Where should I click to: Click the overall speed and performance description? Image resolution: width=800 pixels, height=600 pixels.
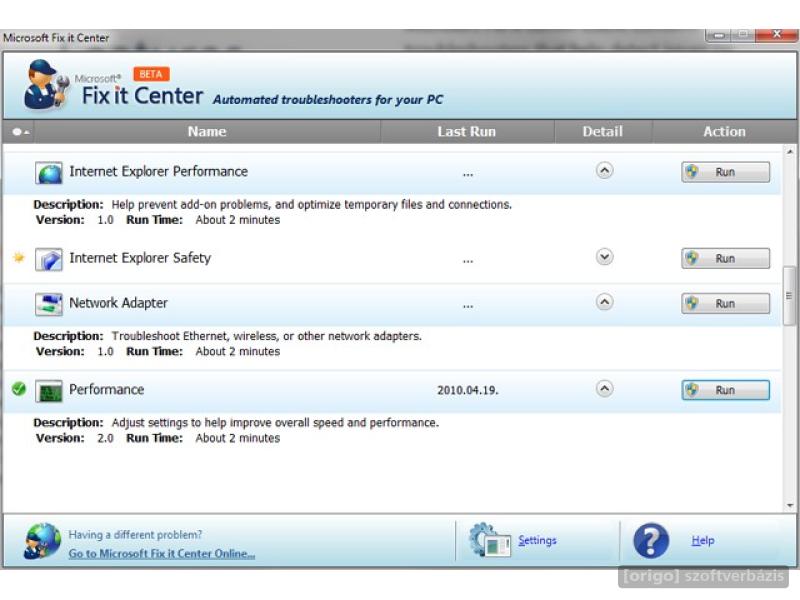pyautogui.click(x=276, y=423)
